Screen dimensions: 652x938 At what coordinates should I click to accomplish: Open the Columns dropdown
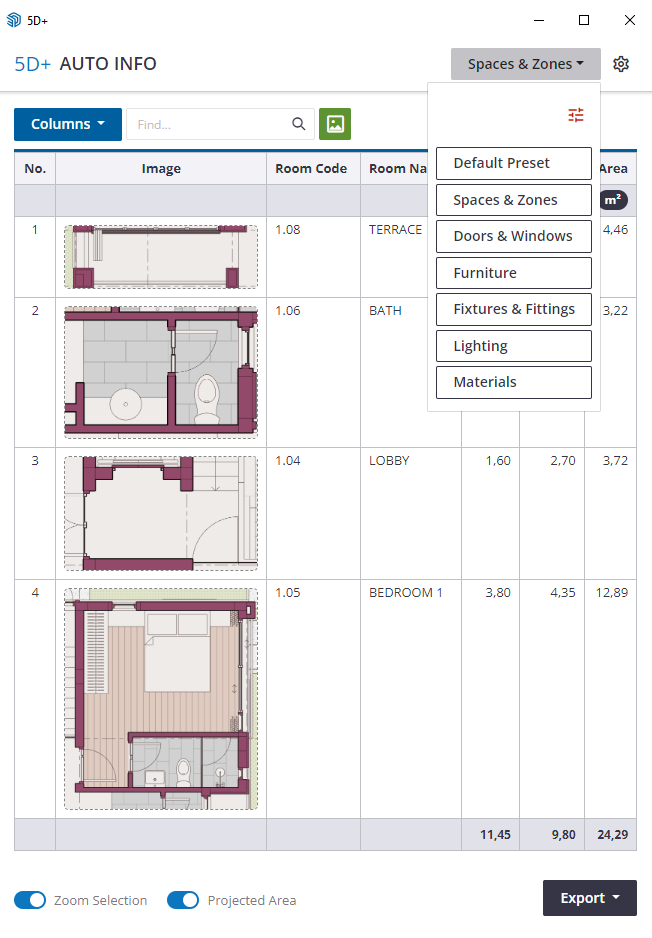click(x=68, y=124)
